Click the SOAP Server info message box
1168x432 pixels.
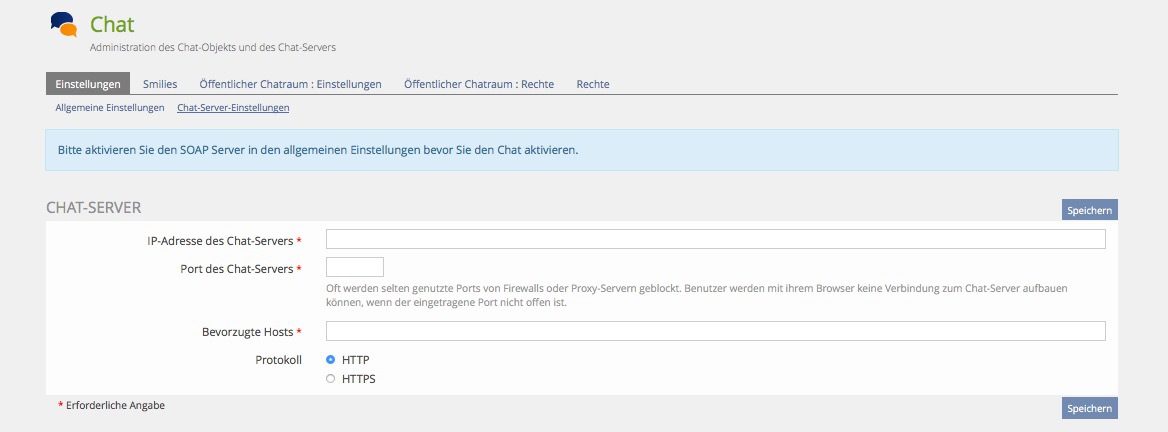(x=581, y=150)
